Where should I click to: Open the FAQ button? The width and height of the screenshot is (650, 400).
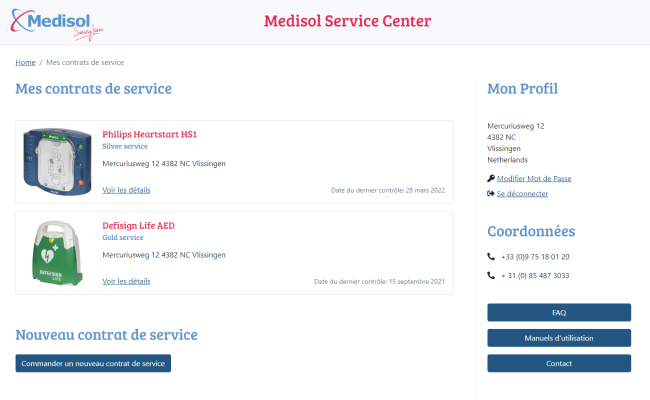tap(559, 313)
